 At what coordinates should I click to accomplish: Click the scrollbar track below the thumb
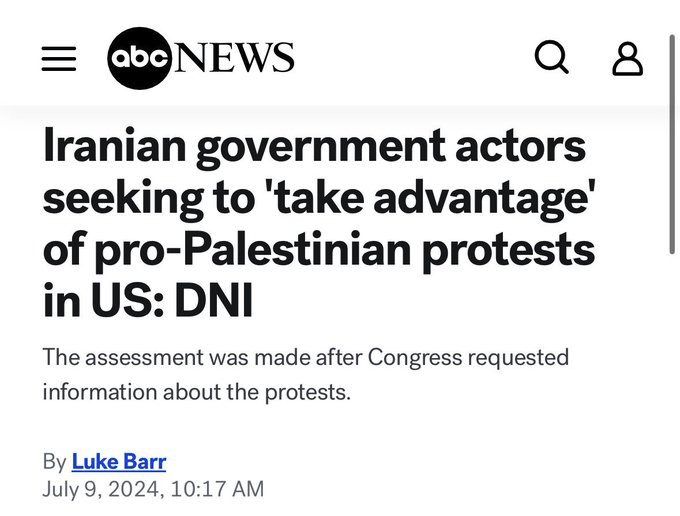point(672,400)
